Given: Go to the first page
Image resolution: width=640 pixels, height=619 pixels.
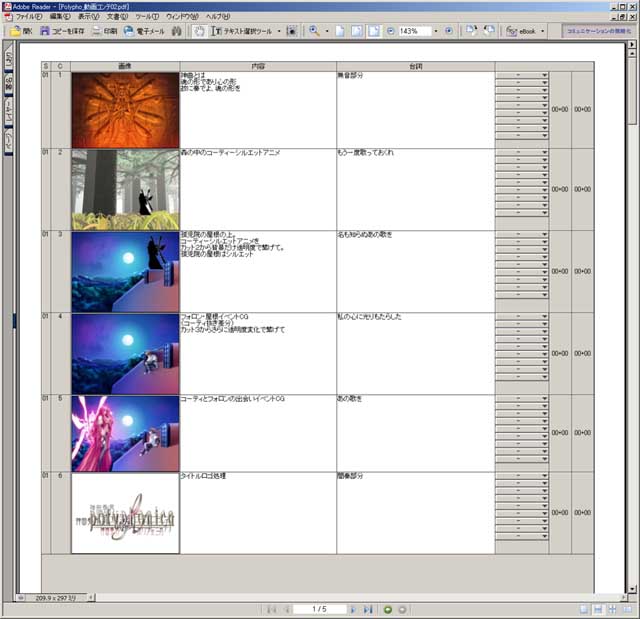Looking at the screenshot, I should (271, 610).
